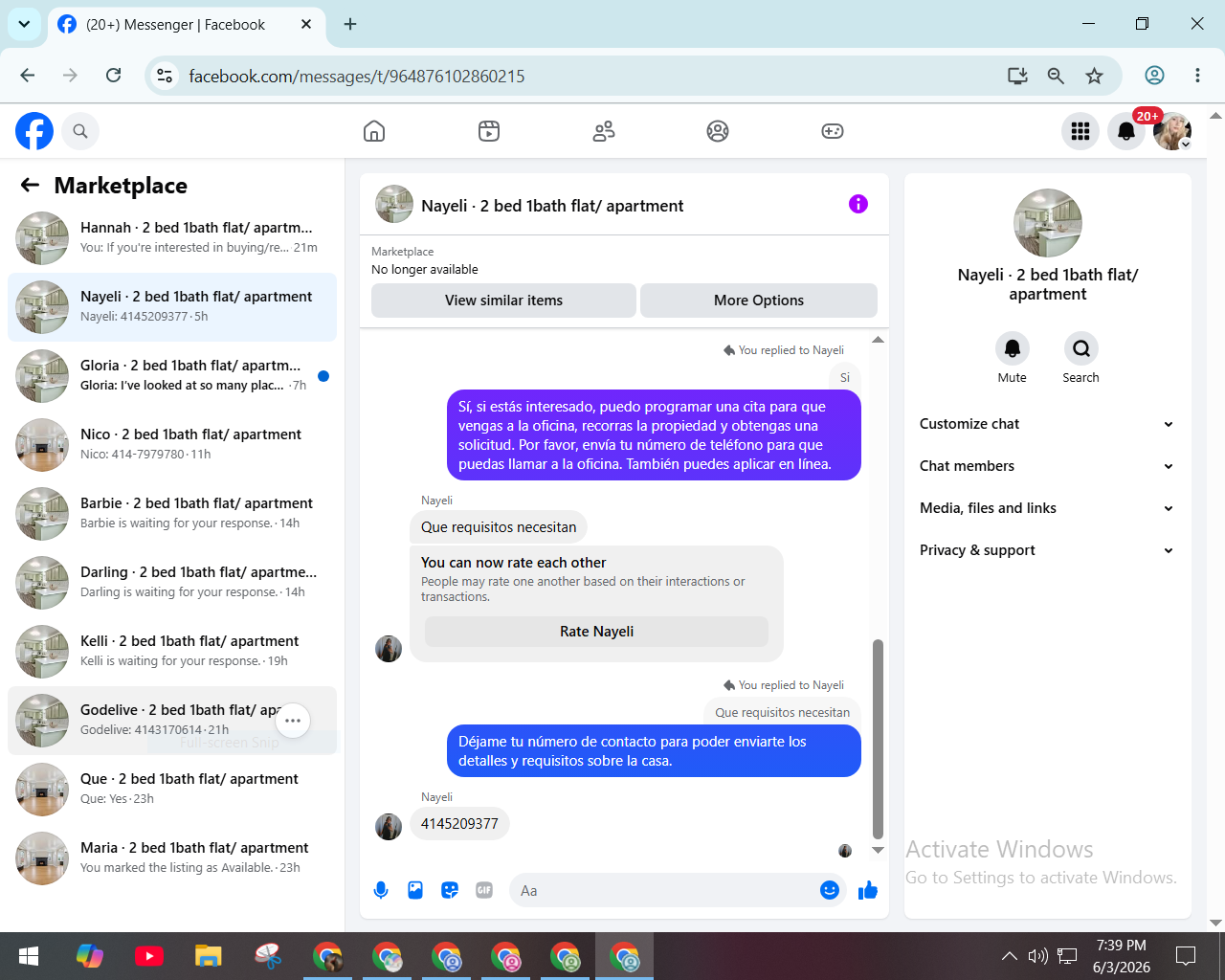Expand the Chat members section
Viewport: 1225px width, 980px height.
pyautogui.click(x=1047, y=466)
